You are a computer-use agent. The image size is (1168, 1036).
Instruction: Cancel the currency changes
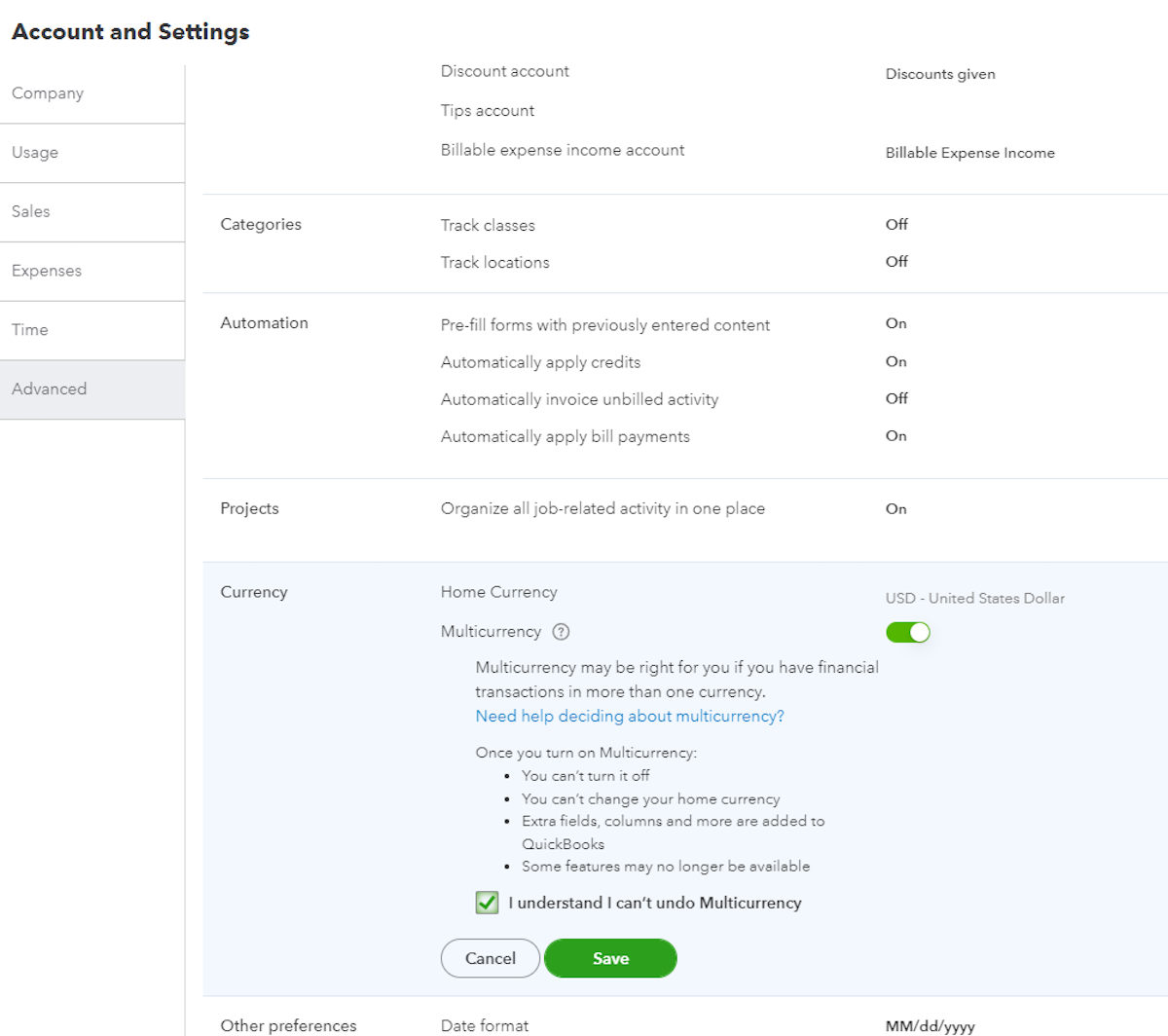(x=490, y=958)
